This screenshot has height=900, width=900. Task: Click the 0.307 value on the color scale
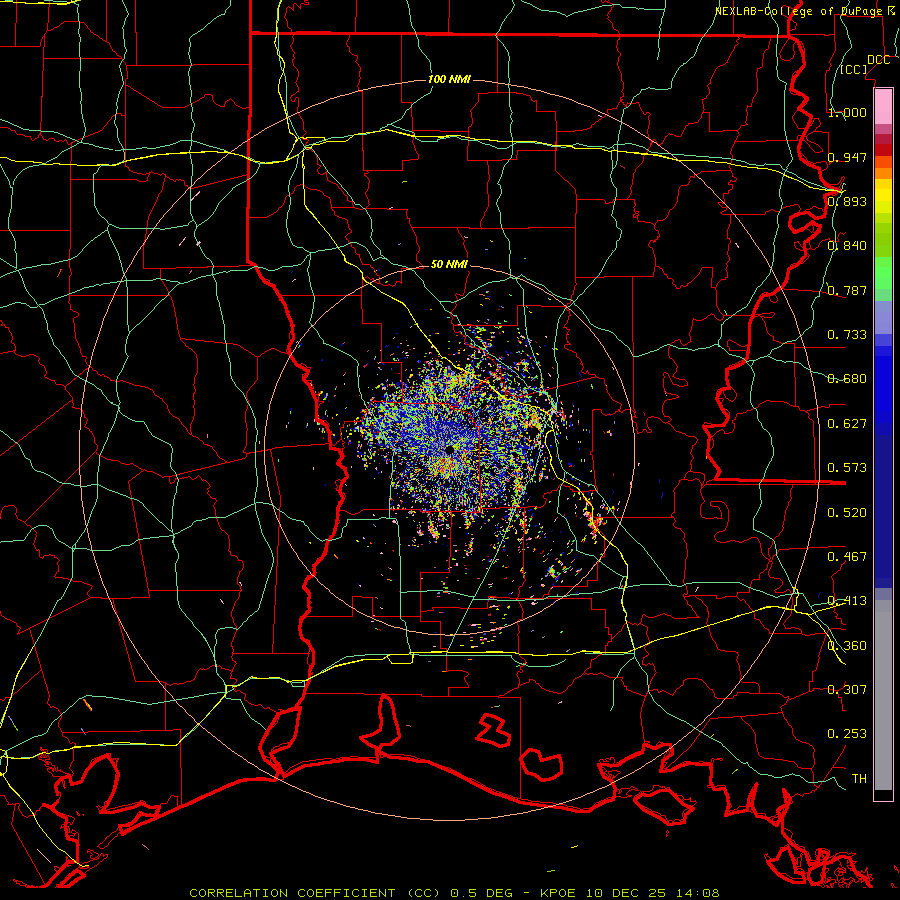coord(847,690)
